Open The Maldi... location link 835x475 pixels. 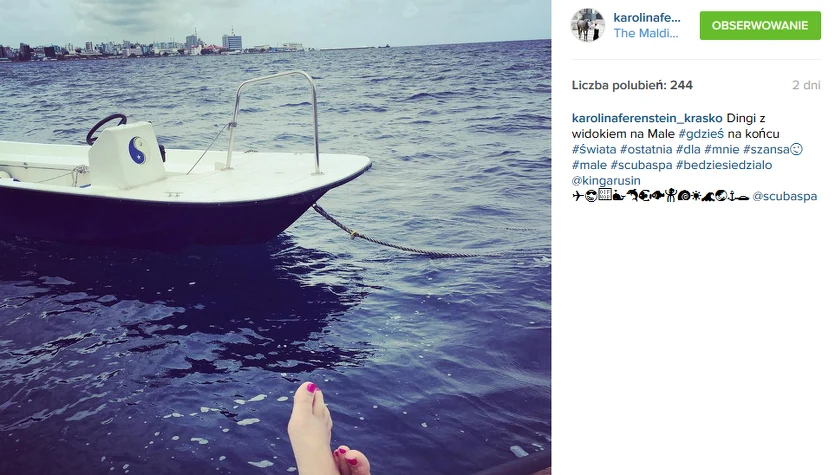click(x=646, y=33)
